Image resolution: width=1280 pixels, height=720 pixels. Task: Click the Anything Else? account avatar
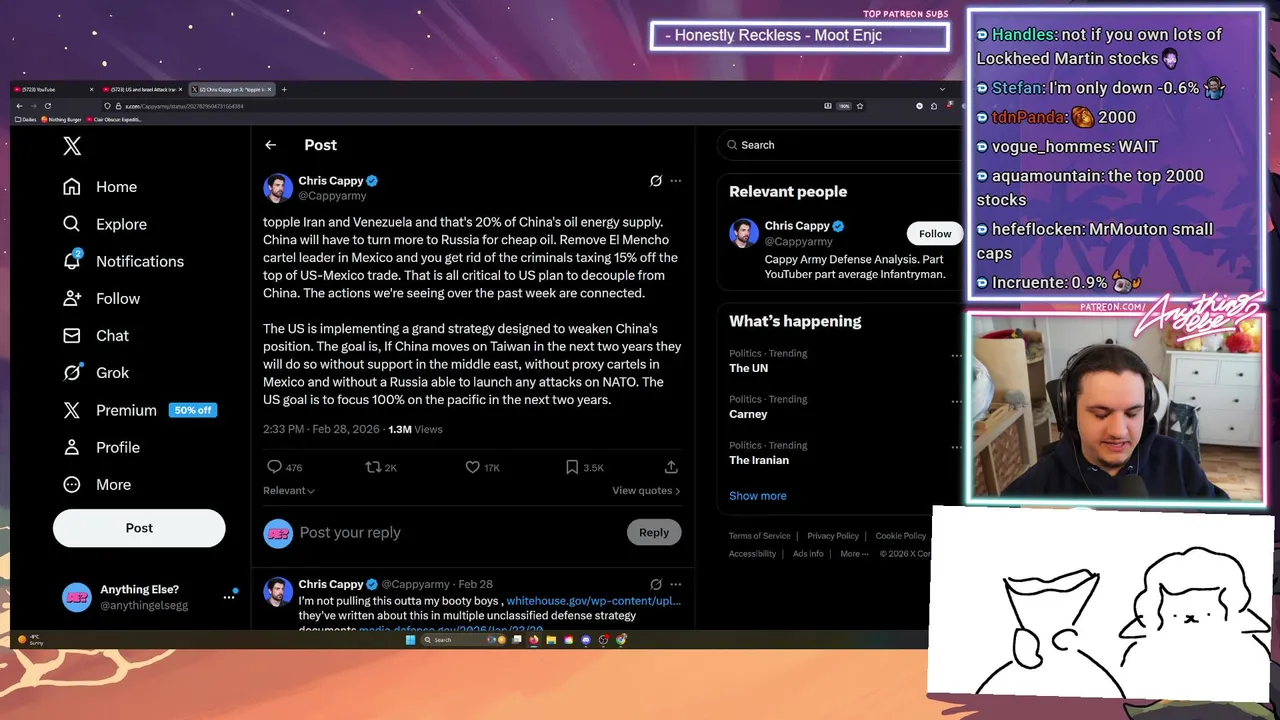[77, 597]
